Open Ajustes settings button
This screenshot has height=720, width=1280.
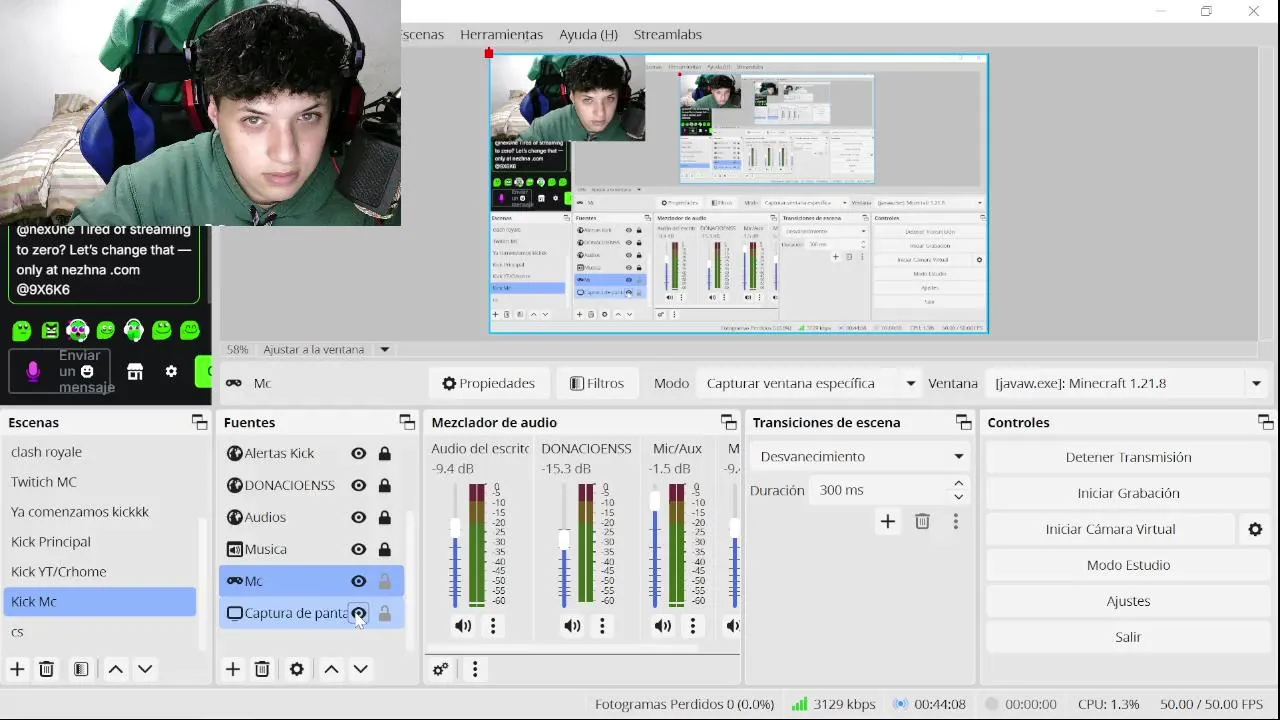tap(1128, 601)
